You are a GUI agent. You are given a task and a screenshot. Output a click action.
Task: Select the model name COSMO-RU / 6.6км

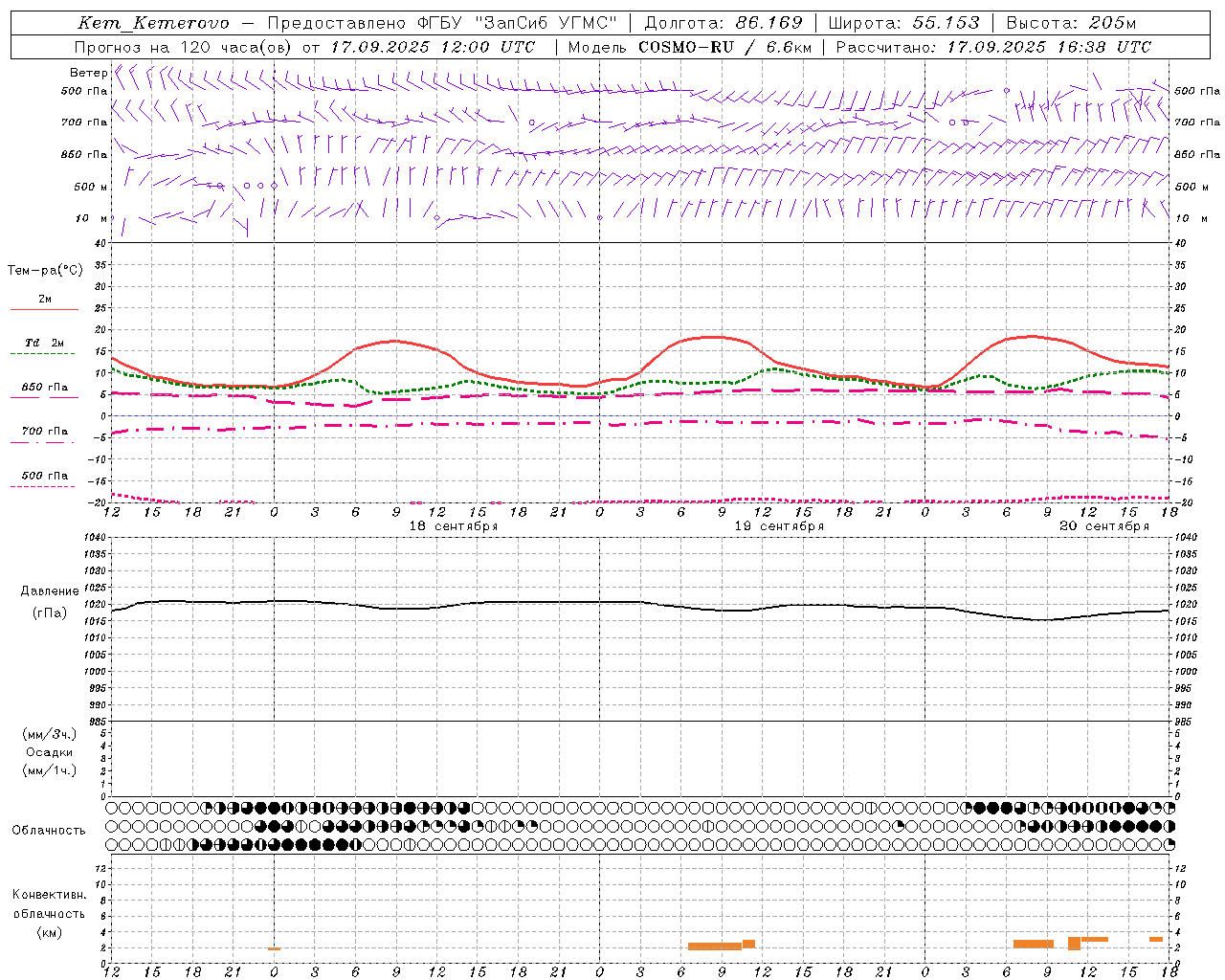[724, 47]
